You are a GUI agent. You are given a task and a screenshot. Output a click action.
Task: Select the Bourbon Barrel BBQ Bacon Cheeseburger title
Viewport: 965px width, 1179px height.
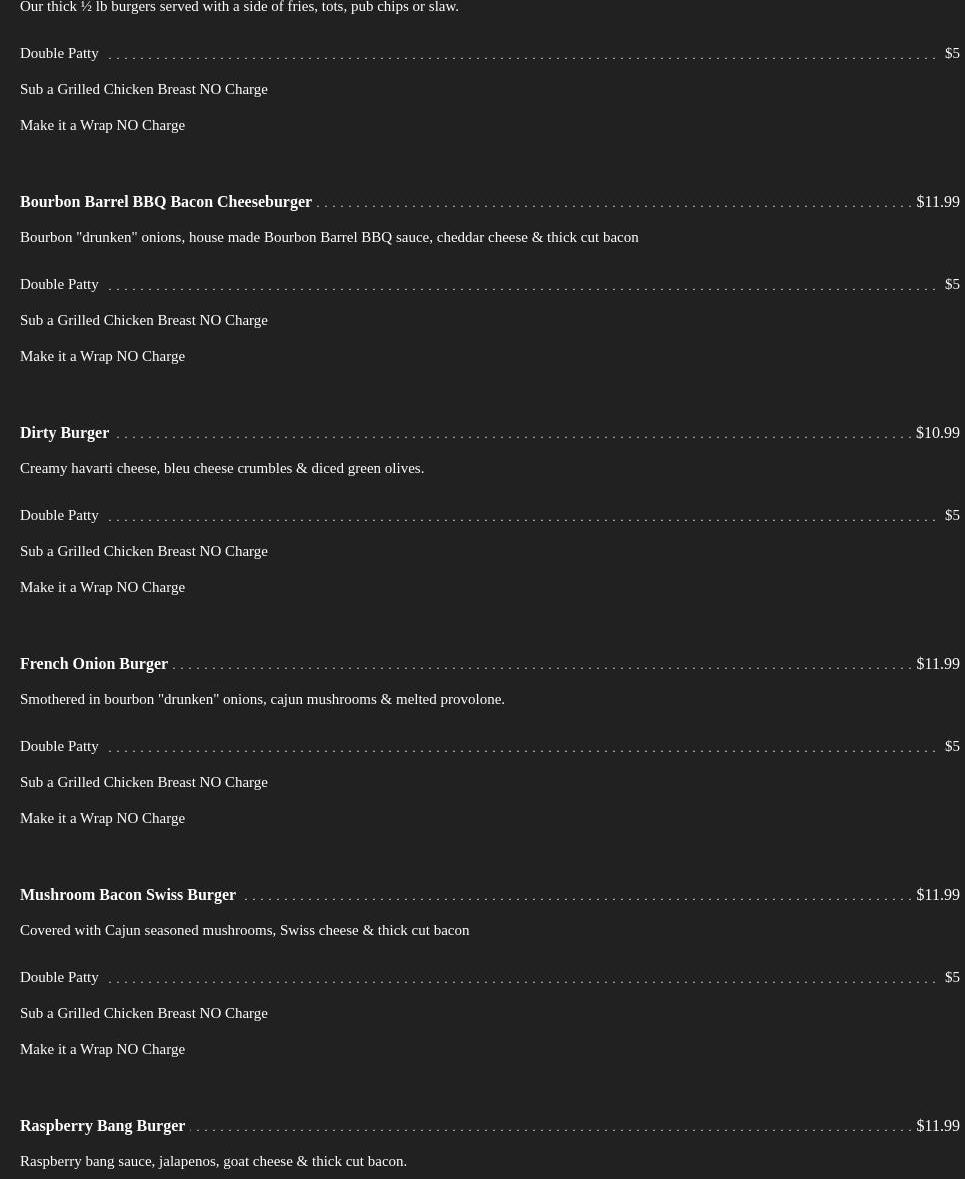pyautogui.click(x=165, y=202)
